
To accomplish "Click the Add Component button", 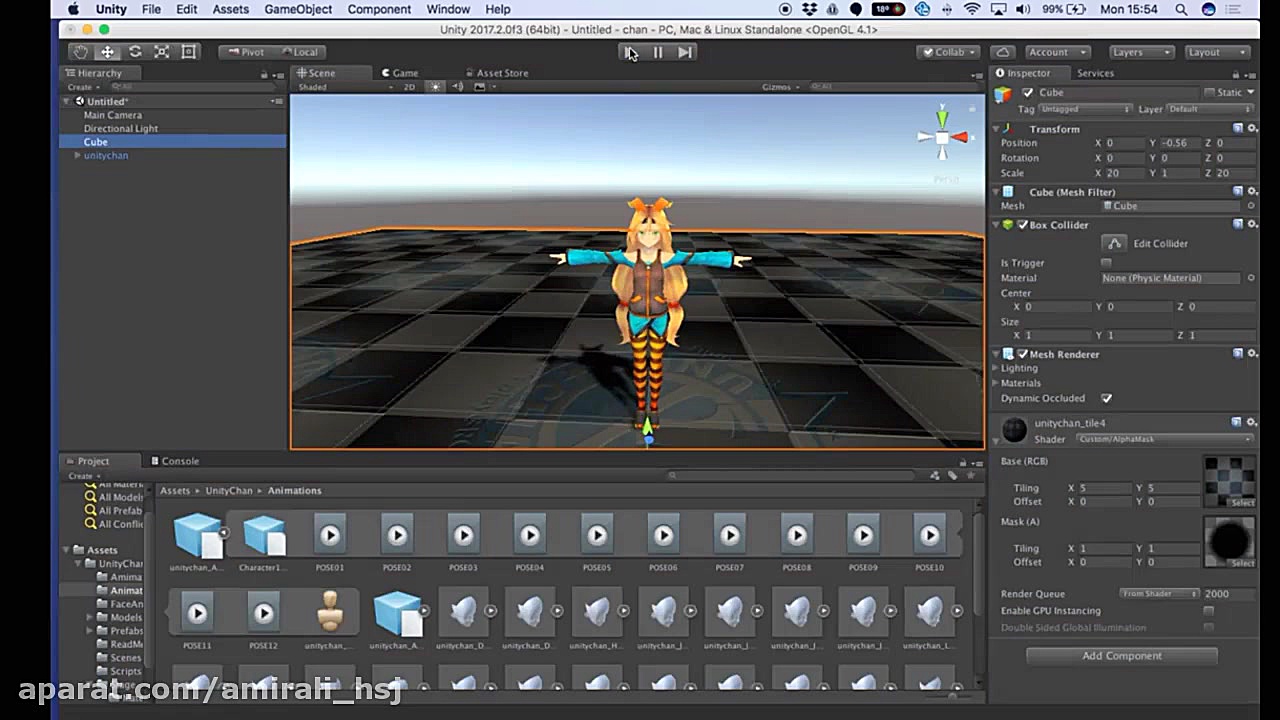I will (x=1121, y=656).
